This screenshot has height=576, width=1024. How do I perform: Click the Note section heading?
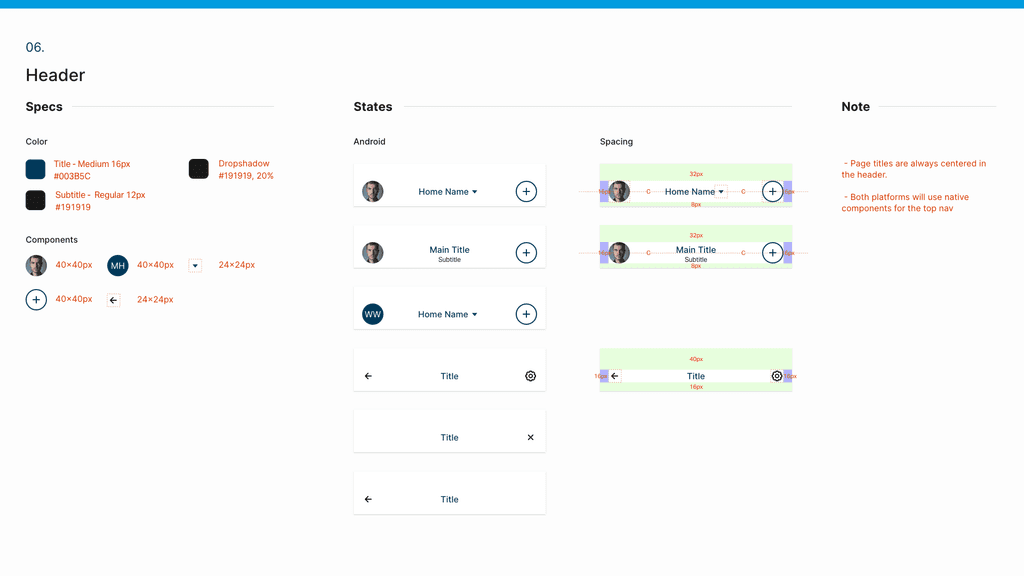(856, 106)
